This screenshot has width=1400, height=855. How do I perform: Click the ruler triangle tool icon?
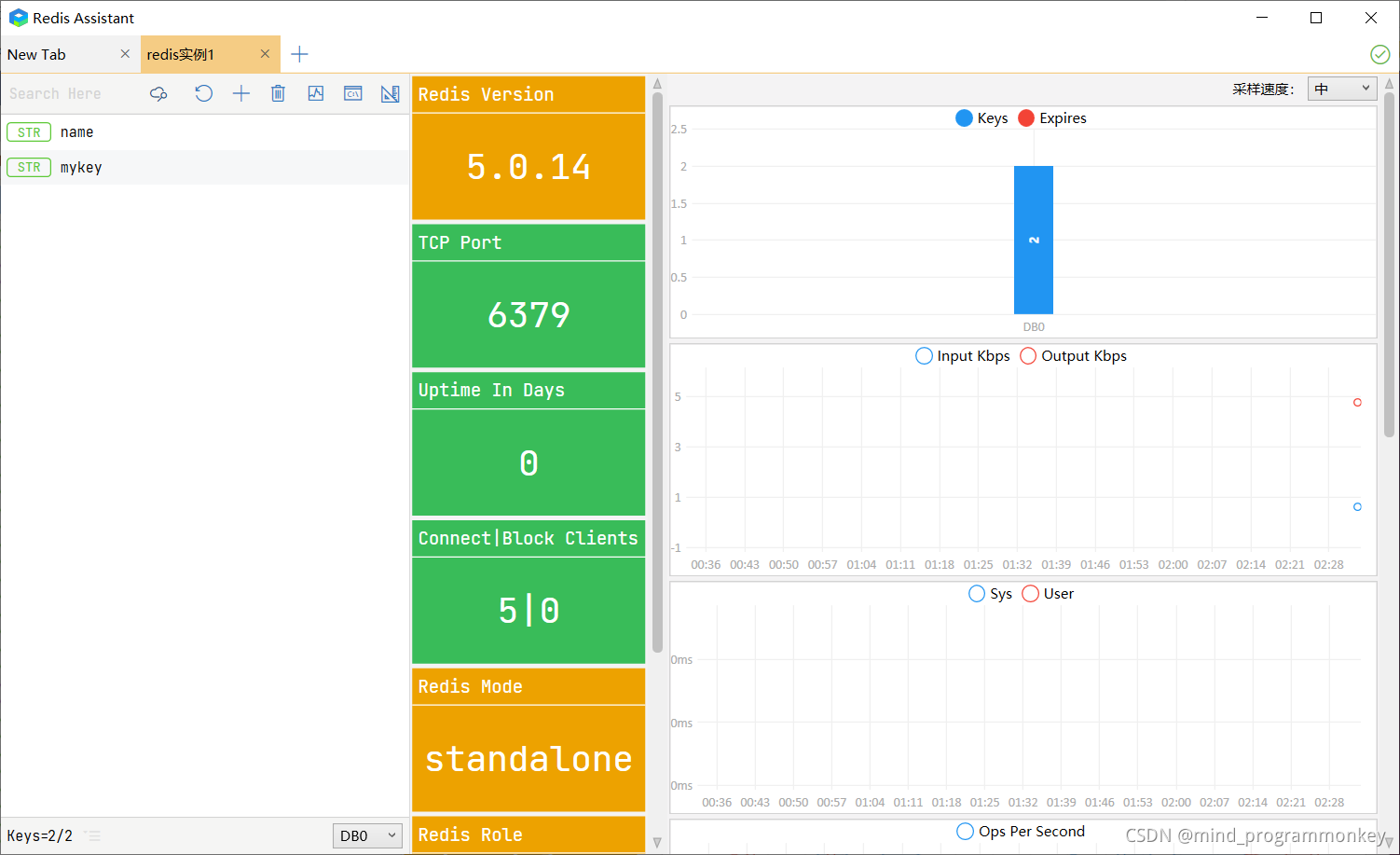point(391,93)
